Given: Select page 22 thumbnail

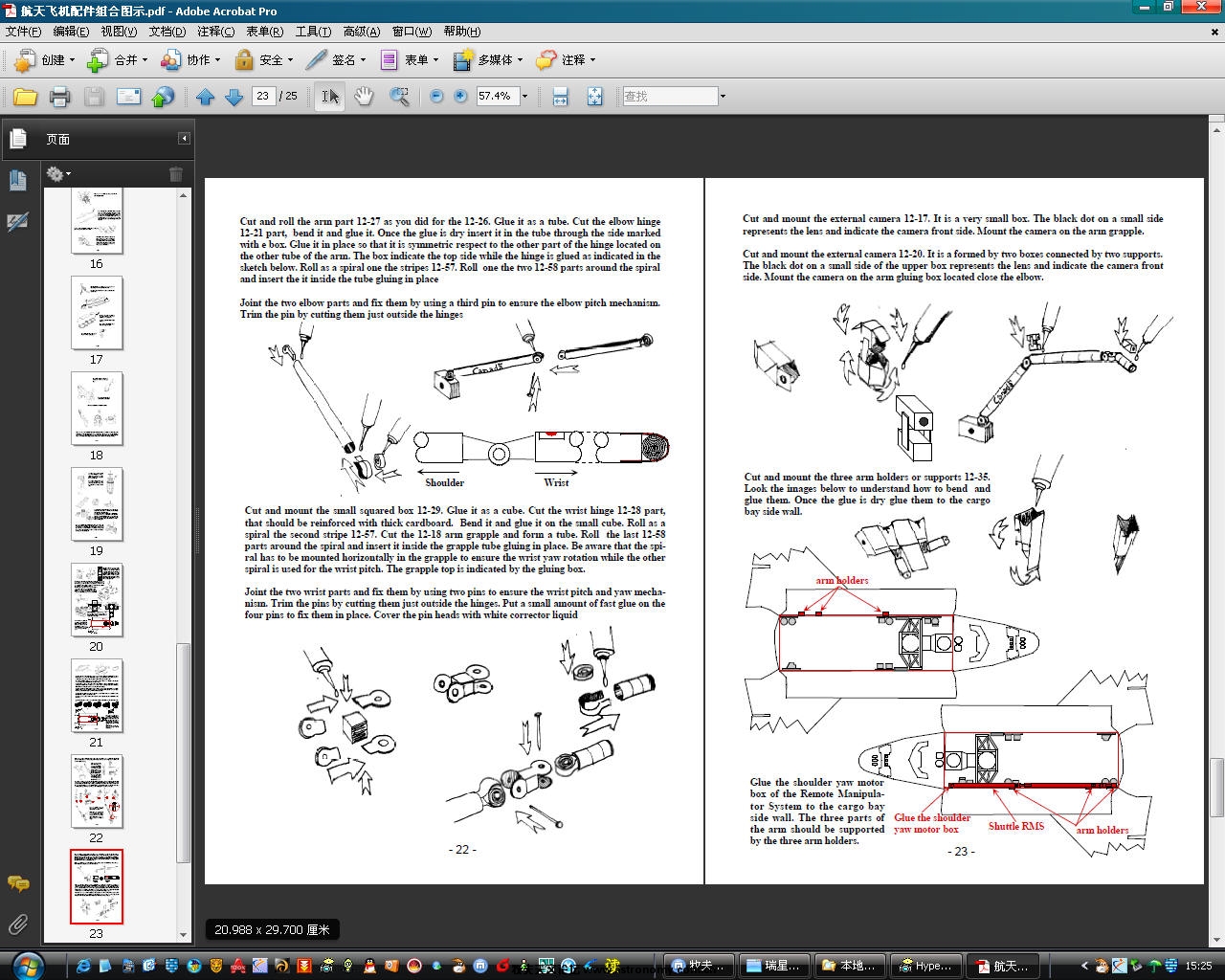Looking at the screenshot, I should 97,791.
